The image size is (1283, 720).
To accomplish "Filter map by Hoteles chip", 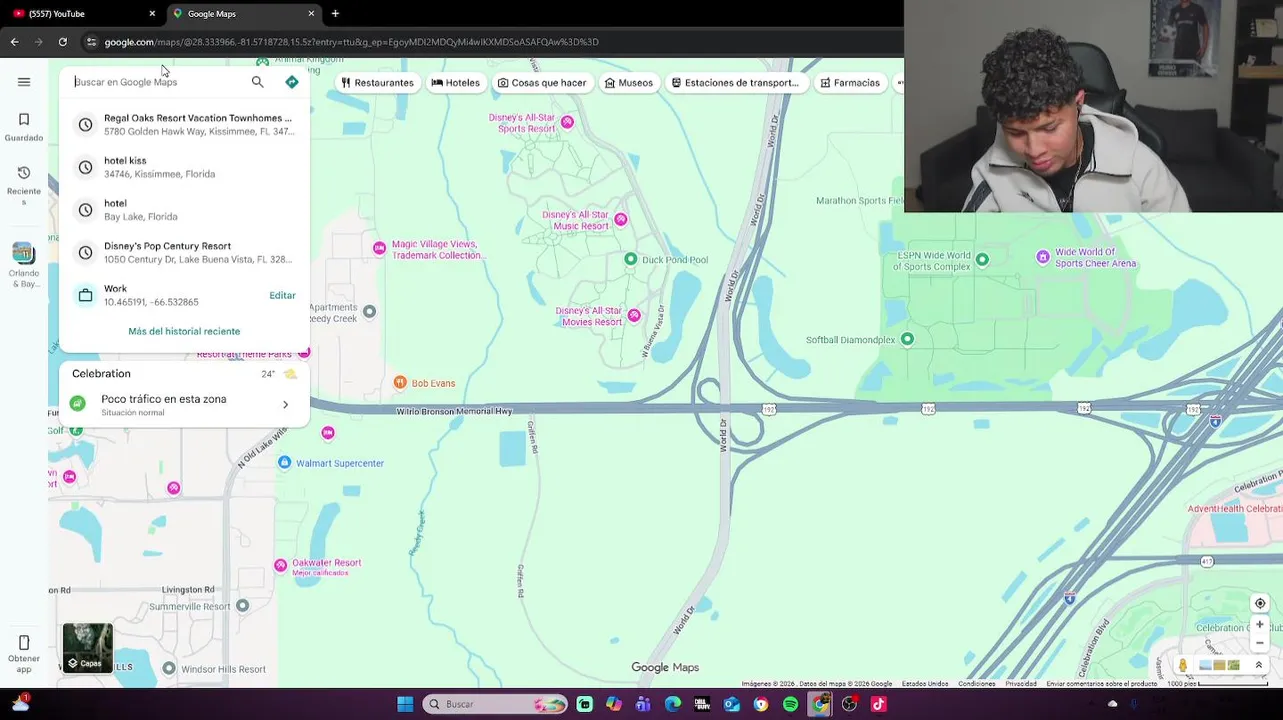I will click(456, 83).
